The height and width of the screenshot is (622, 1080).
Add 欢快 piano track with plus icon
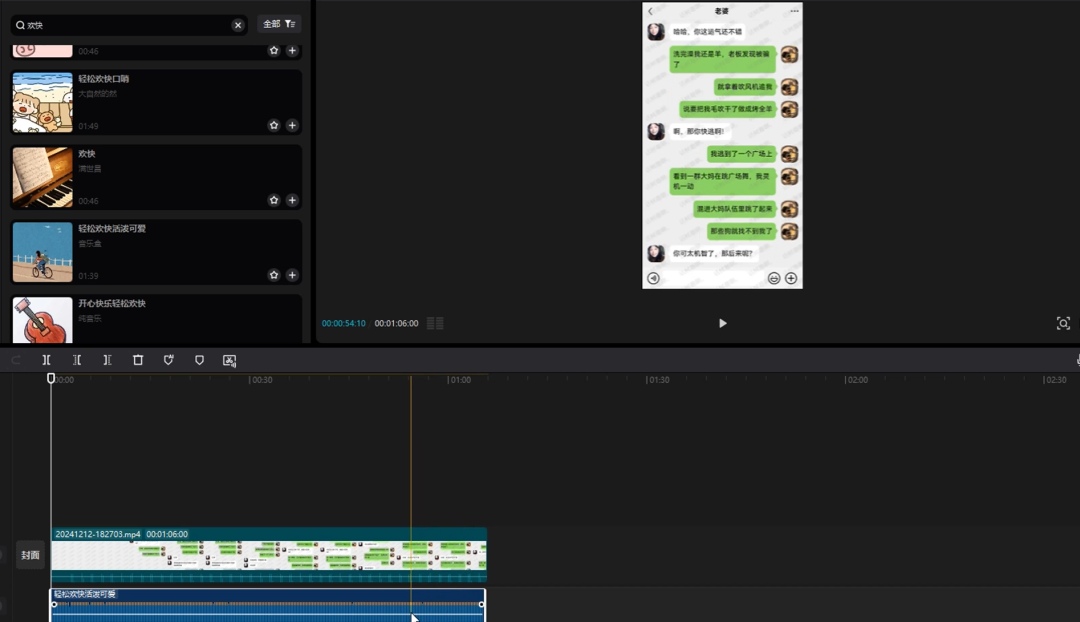[292, 200]
